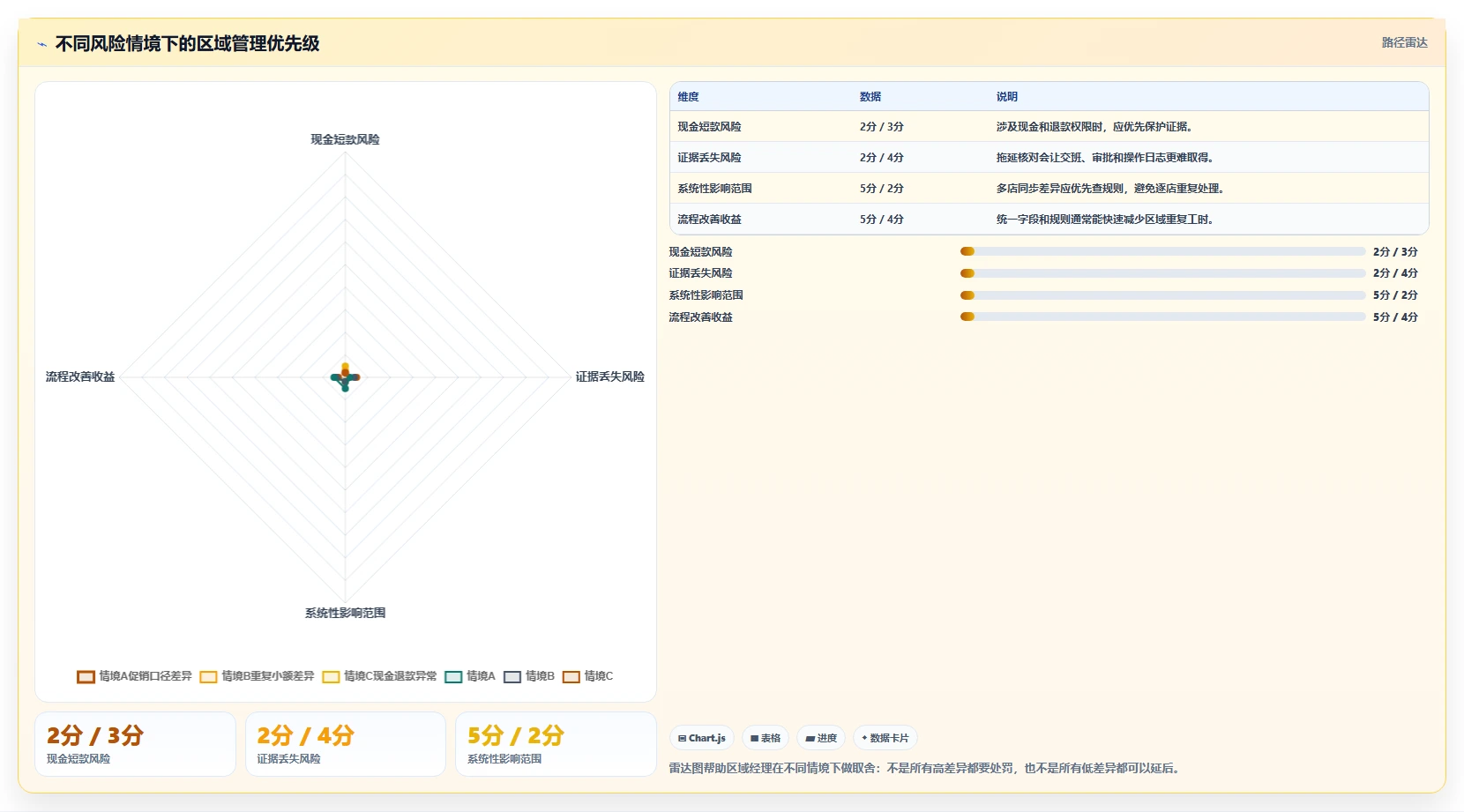Click description starting 拖延核对会让交班

[x=1107, y=158]
